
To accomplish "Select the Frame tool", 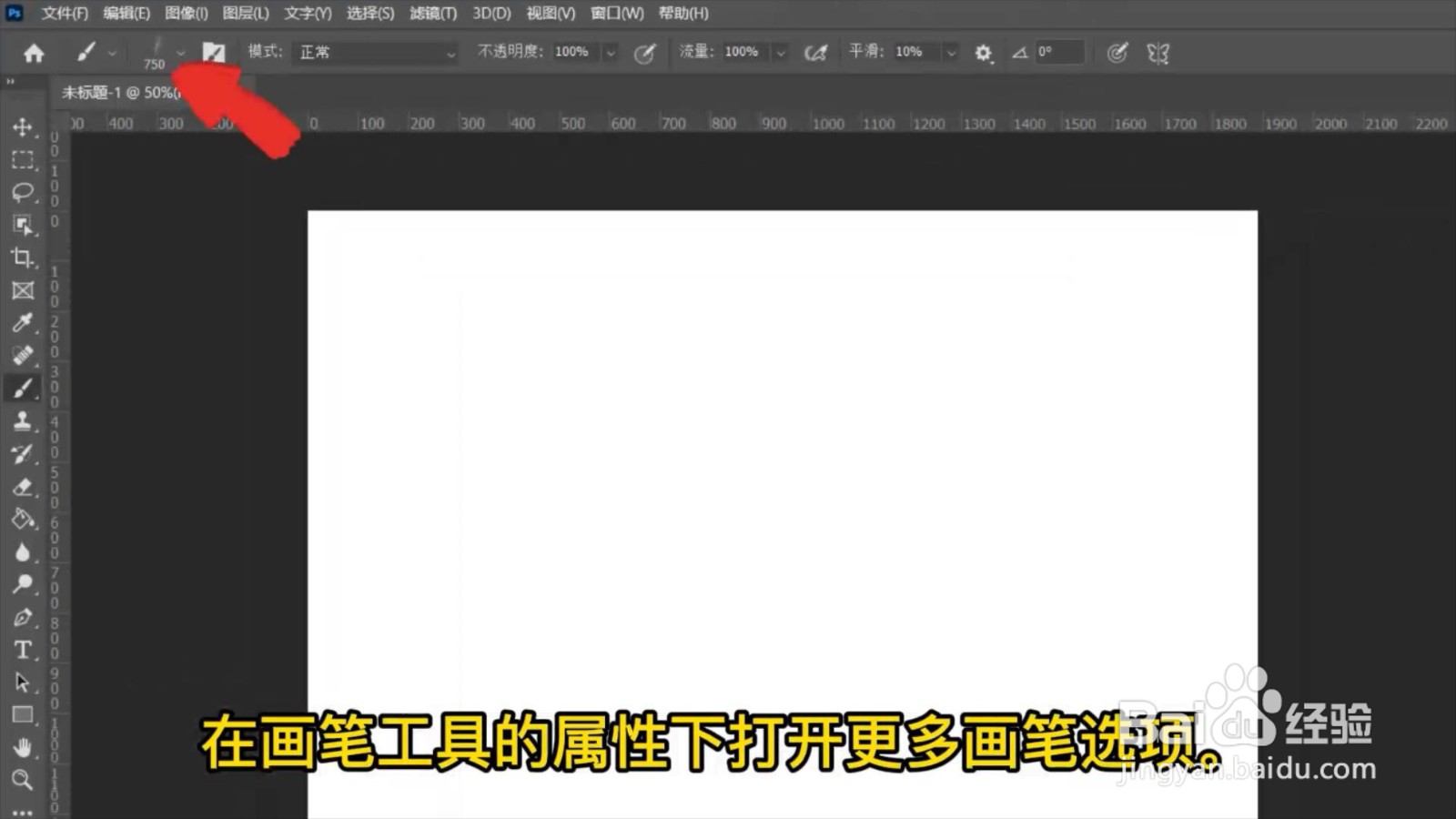I will [23, 290].
